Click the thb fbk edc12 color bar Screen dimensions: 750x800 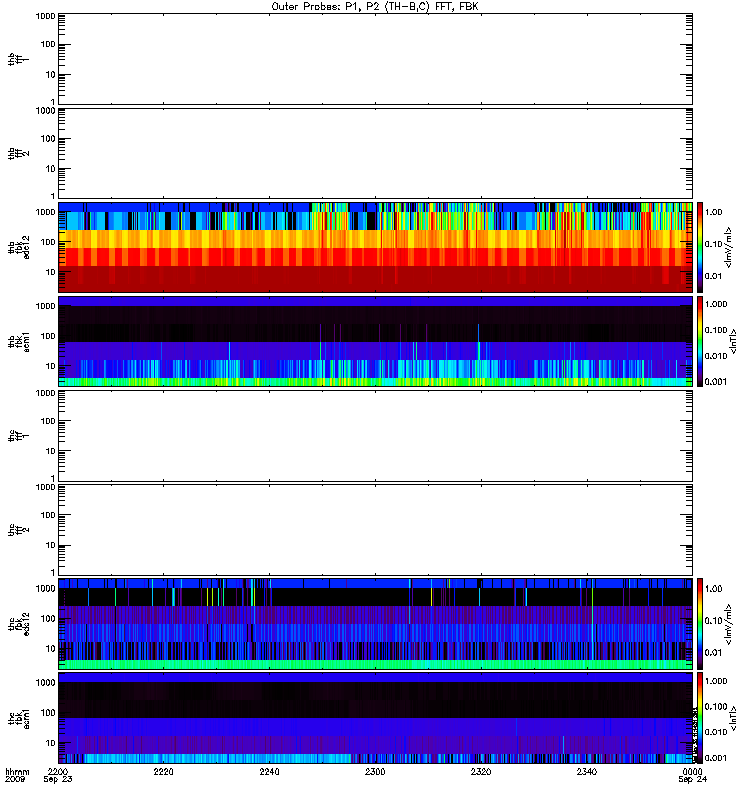(x=700, y=247)
